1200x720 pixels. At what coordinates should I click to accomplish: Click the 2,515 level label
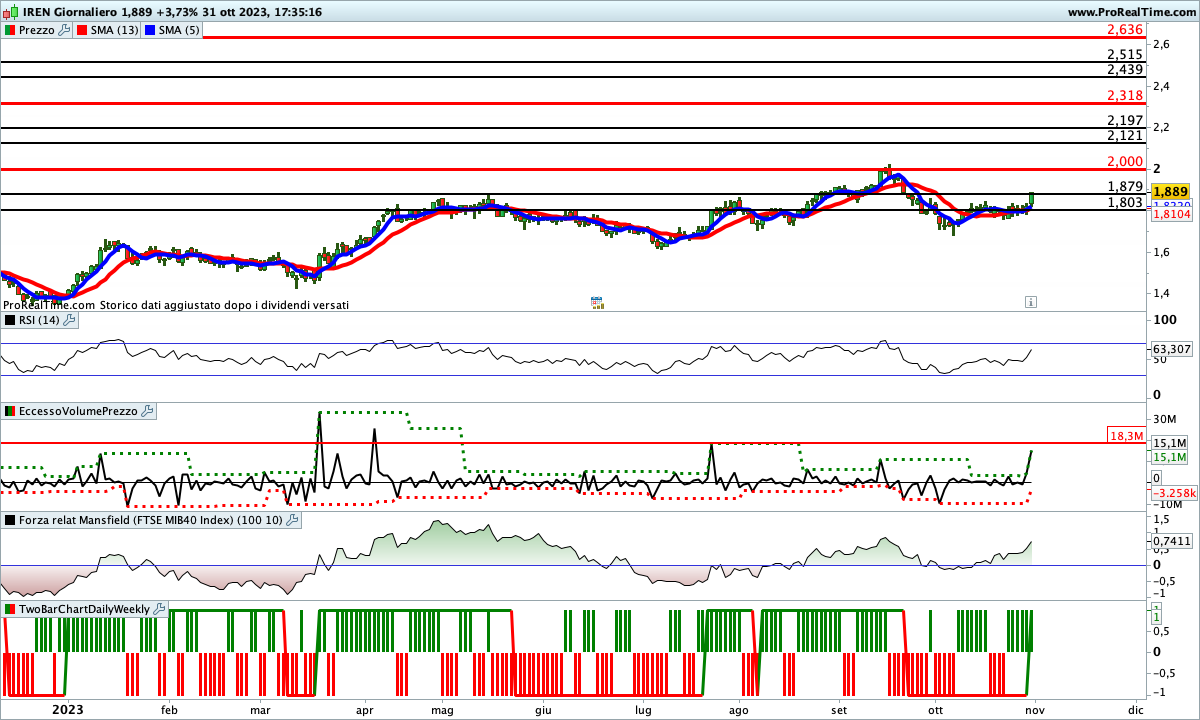coord(1125,55)
